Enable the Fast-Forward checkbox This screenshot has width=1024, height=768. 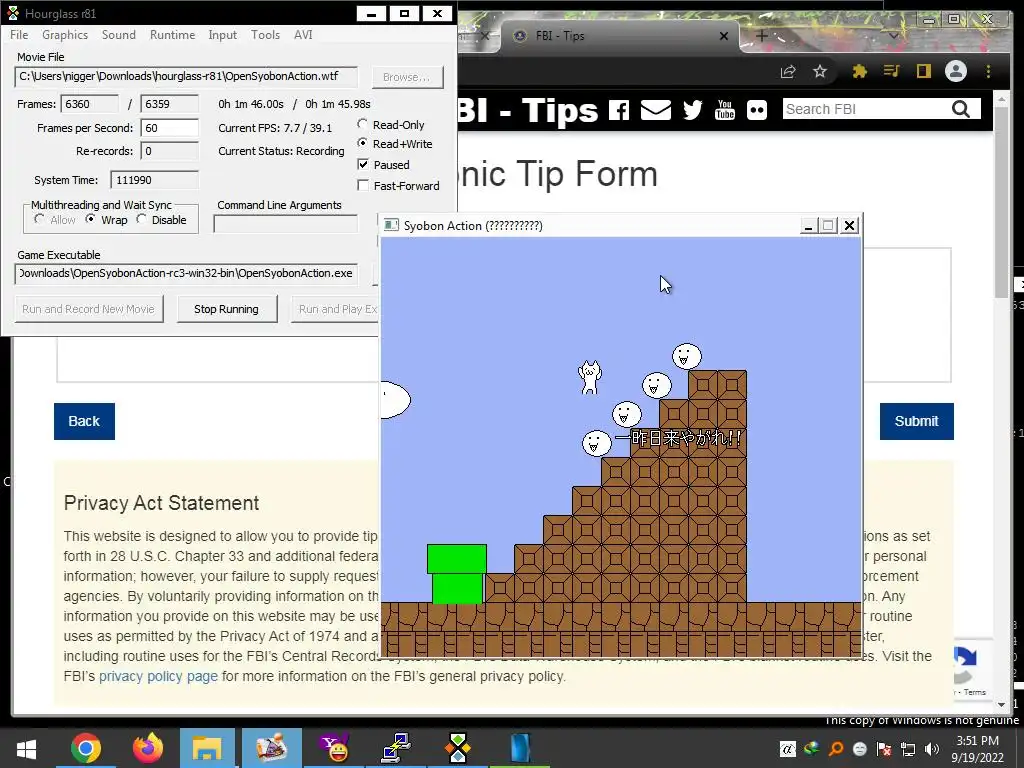pyautogui.click(x=363, y=185)
